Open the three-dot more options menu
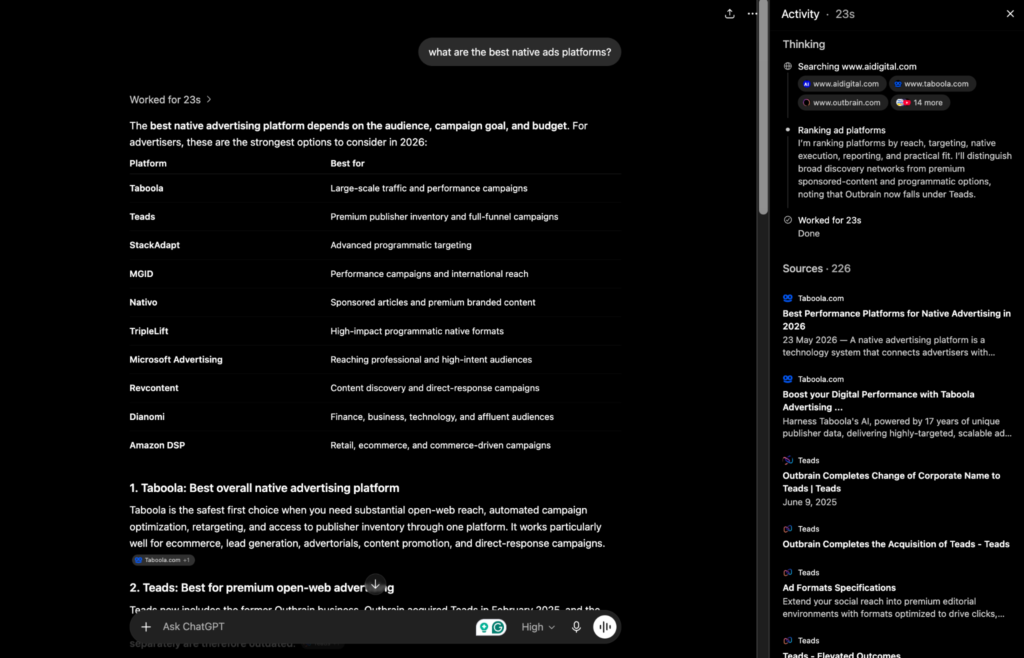This screenshot has height=658, width=1024. click(x=752, y=14)
